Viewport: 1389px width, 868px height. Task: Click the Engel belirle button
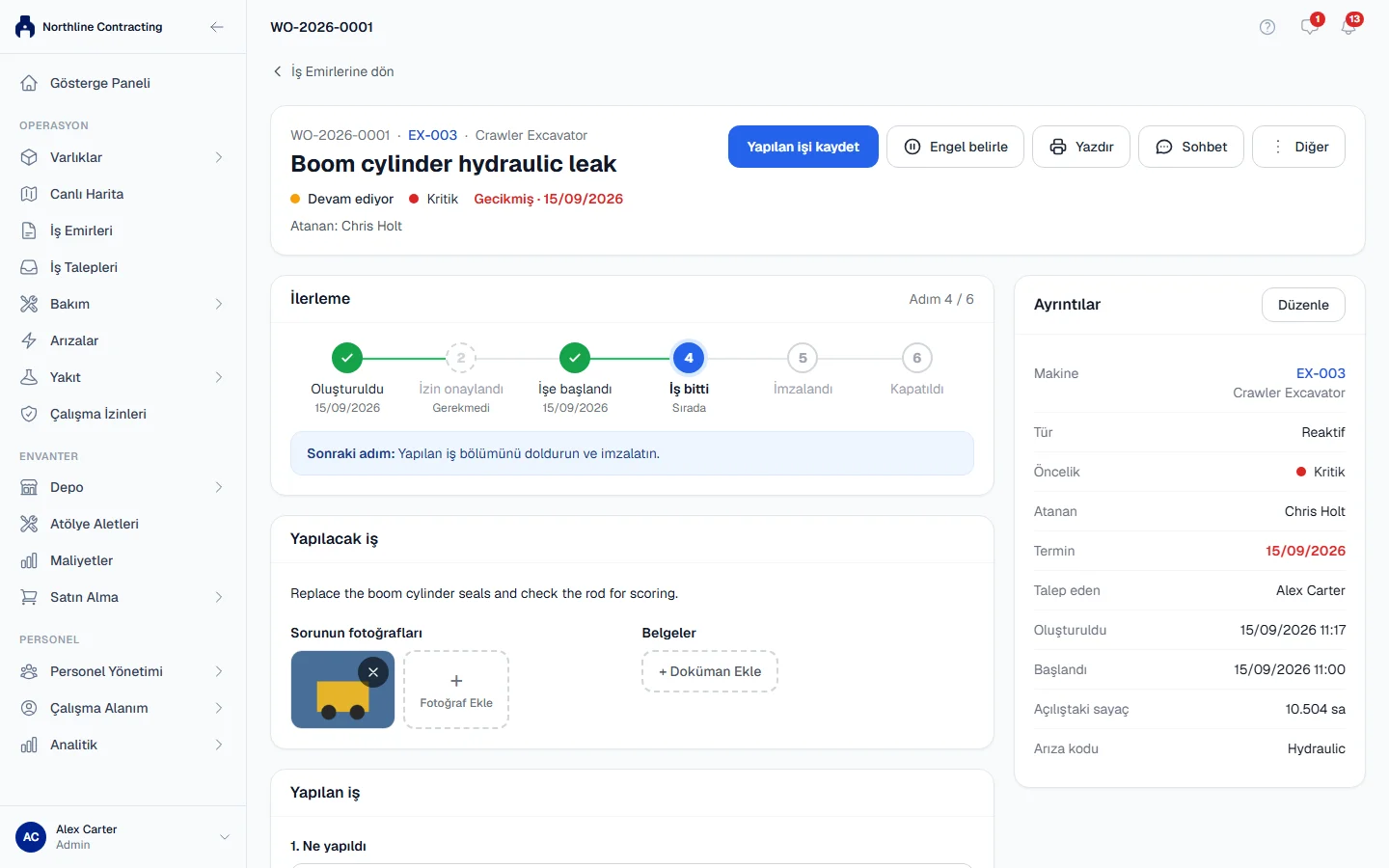tap(955, 147)
